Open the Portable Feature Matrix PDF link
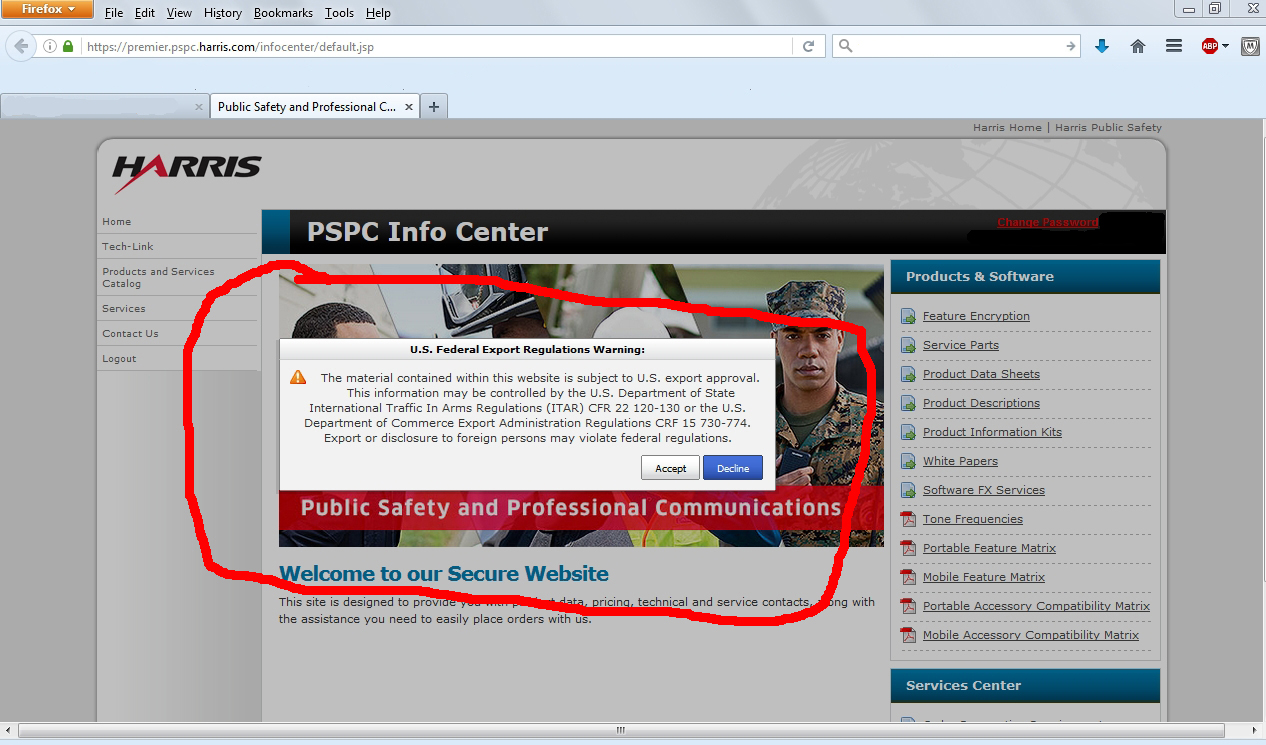Screen dimensions: 1266x745 coord(989,548)
